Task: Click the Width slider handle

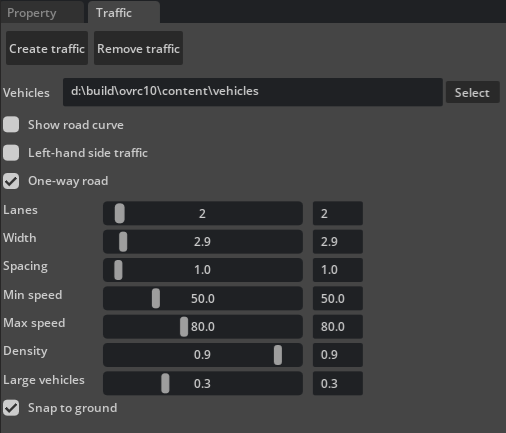Action: (x=123, y=242)
